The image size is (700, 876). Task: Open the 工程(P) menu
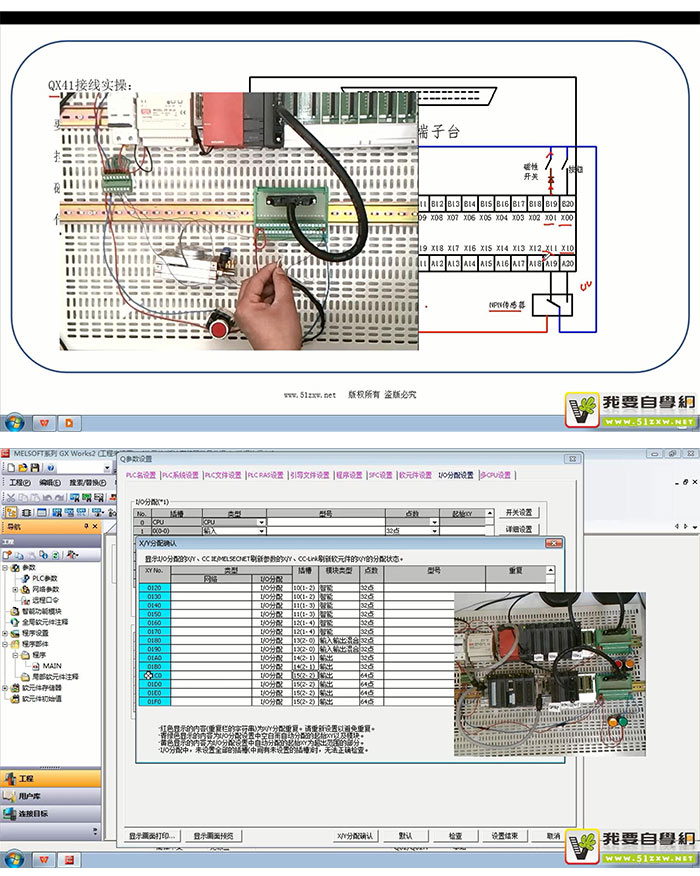point(20,482)
